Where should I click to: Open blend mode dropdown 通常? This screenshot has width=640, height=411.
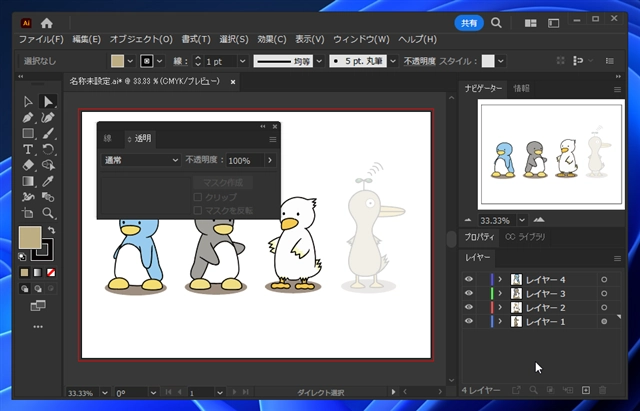pyautogui.click(x=141, y=160)
